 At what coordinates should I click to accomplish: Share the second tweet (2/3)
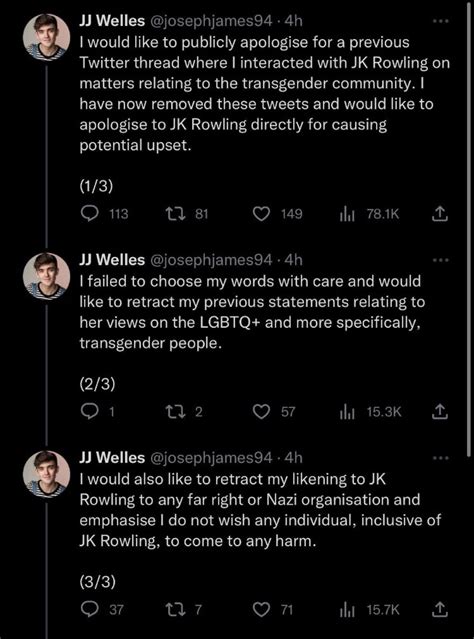point(440,412)
